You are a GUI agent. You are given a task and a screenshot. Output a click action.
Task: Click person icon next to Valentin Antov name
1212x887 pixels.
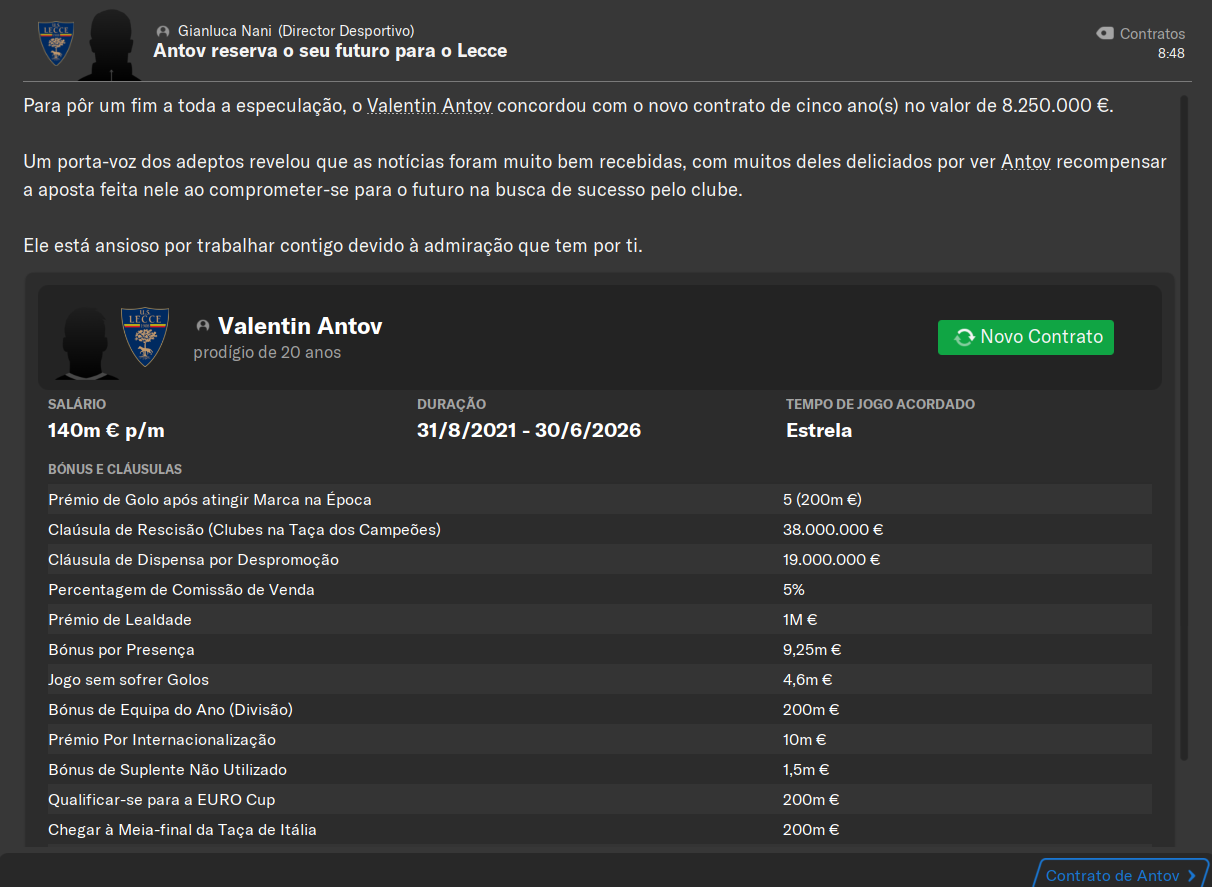[x=203, y=326]
